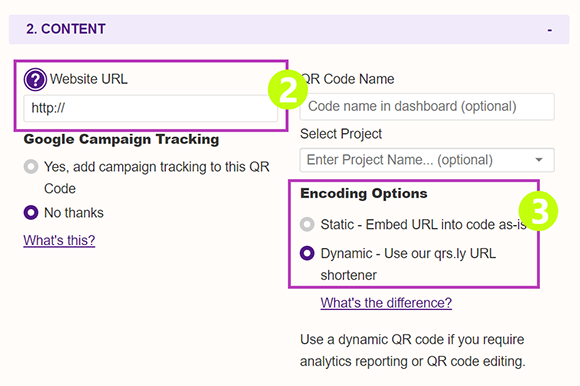This screenshot has width=580, height=386.
Task: Click the Select Project label
Action: coord(341,134)
